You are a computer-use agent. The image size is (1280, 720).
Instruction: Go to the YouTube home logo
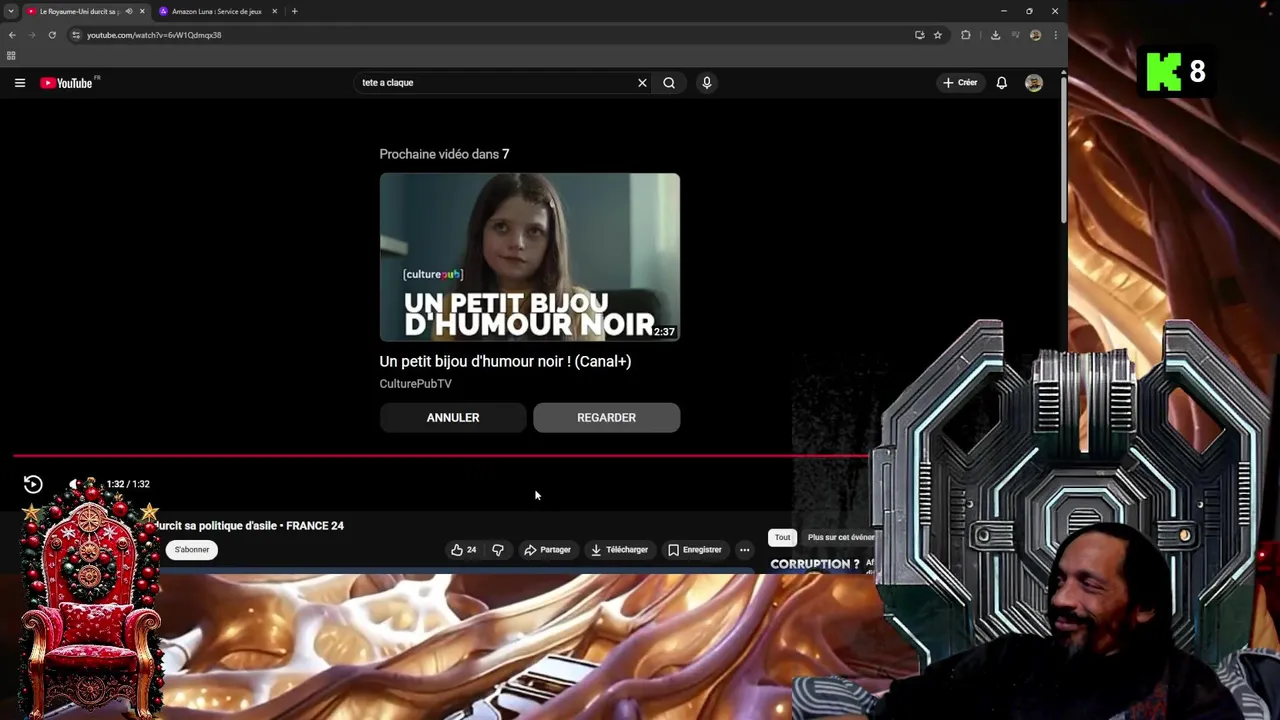[x=68, y=83]
